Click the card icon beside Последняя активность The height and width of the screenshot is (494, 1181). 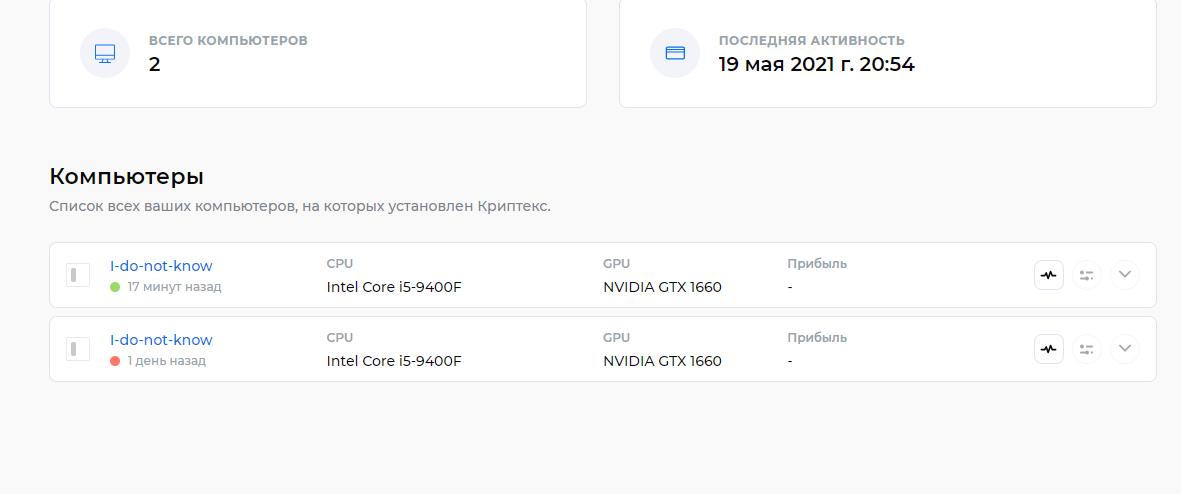coord(675,53)
